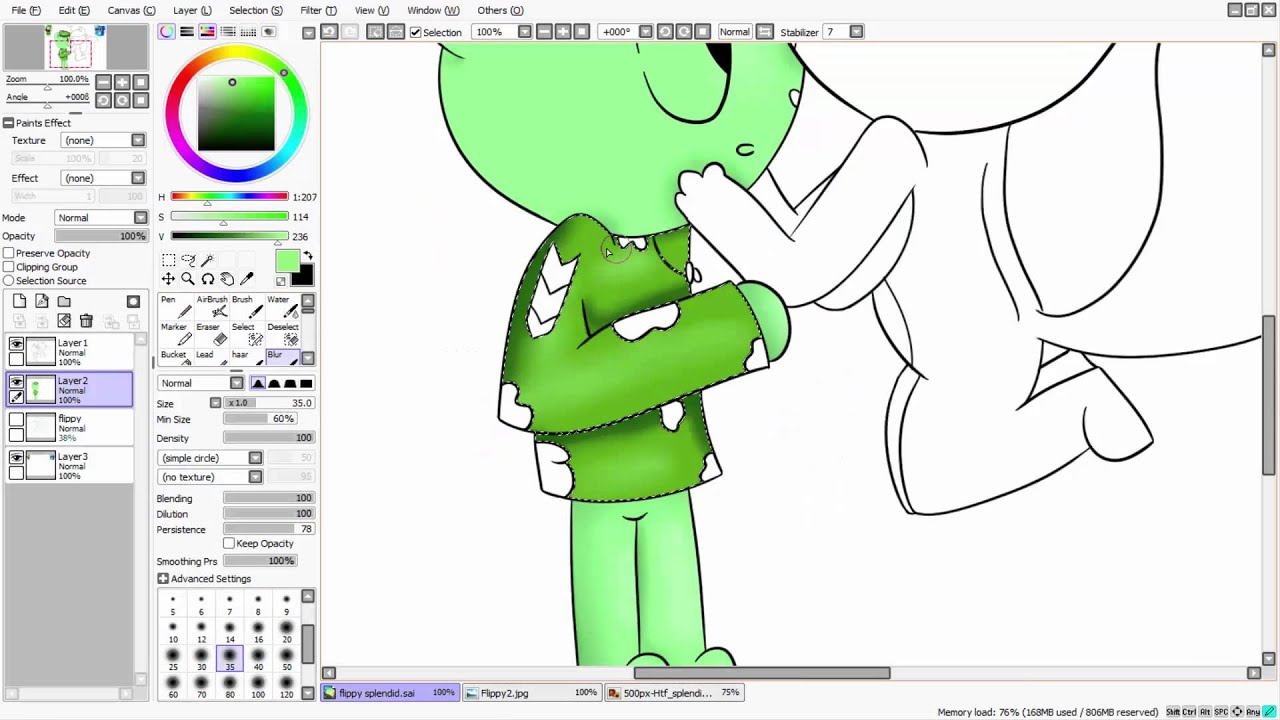Hide Layer2 using its eye icon
The height and width of the screenshot is (720, 1280).
(x=16, y=382)
